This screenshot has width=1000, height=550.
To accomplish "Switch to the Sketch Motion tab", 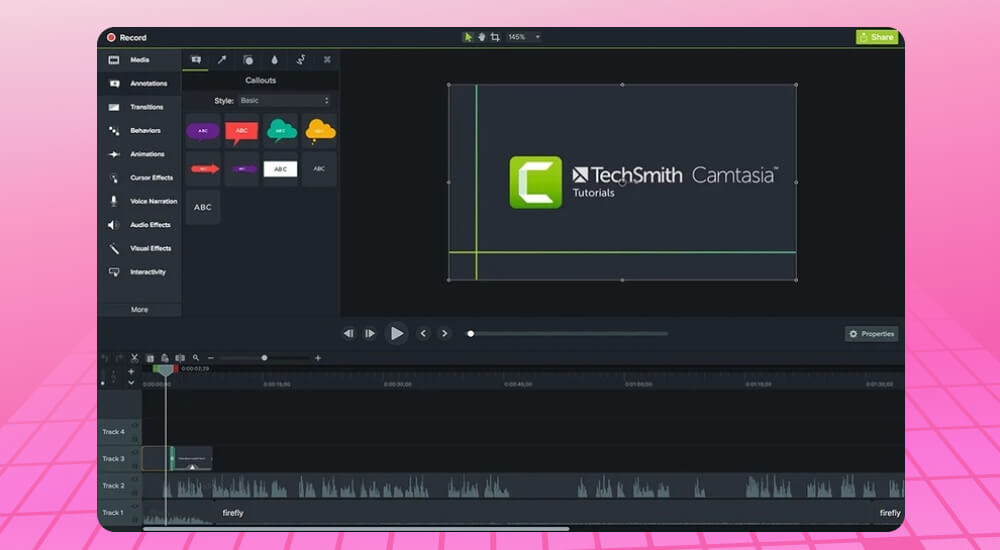I will coord(300,60).
